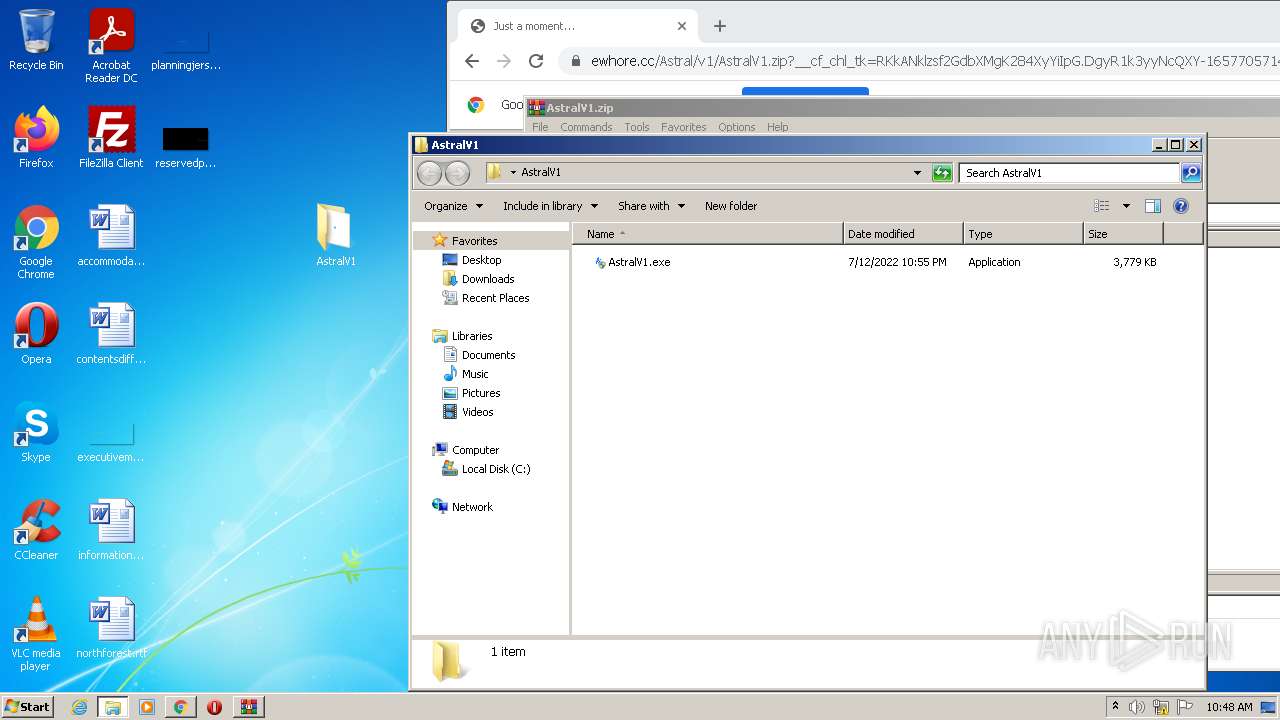The width and height of the screenshot is (1280, 720).
Task: Click New folder button
Action: click(731, 206)
